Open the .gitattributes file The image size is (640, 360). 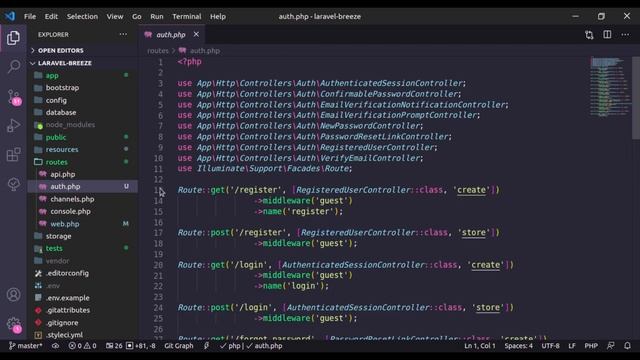tap(68, 310)
